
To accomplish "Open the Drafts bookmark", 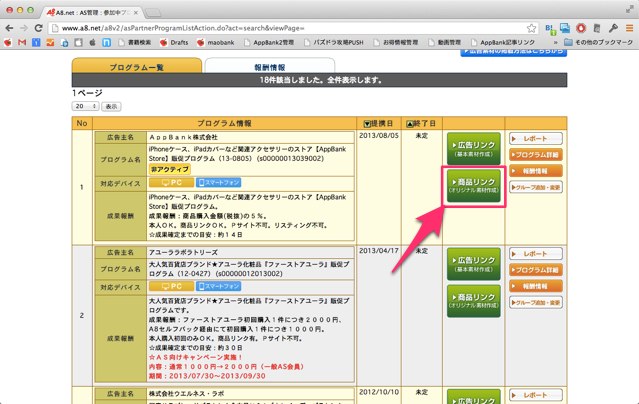I will [174, 42].
